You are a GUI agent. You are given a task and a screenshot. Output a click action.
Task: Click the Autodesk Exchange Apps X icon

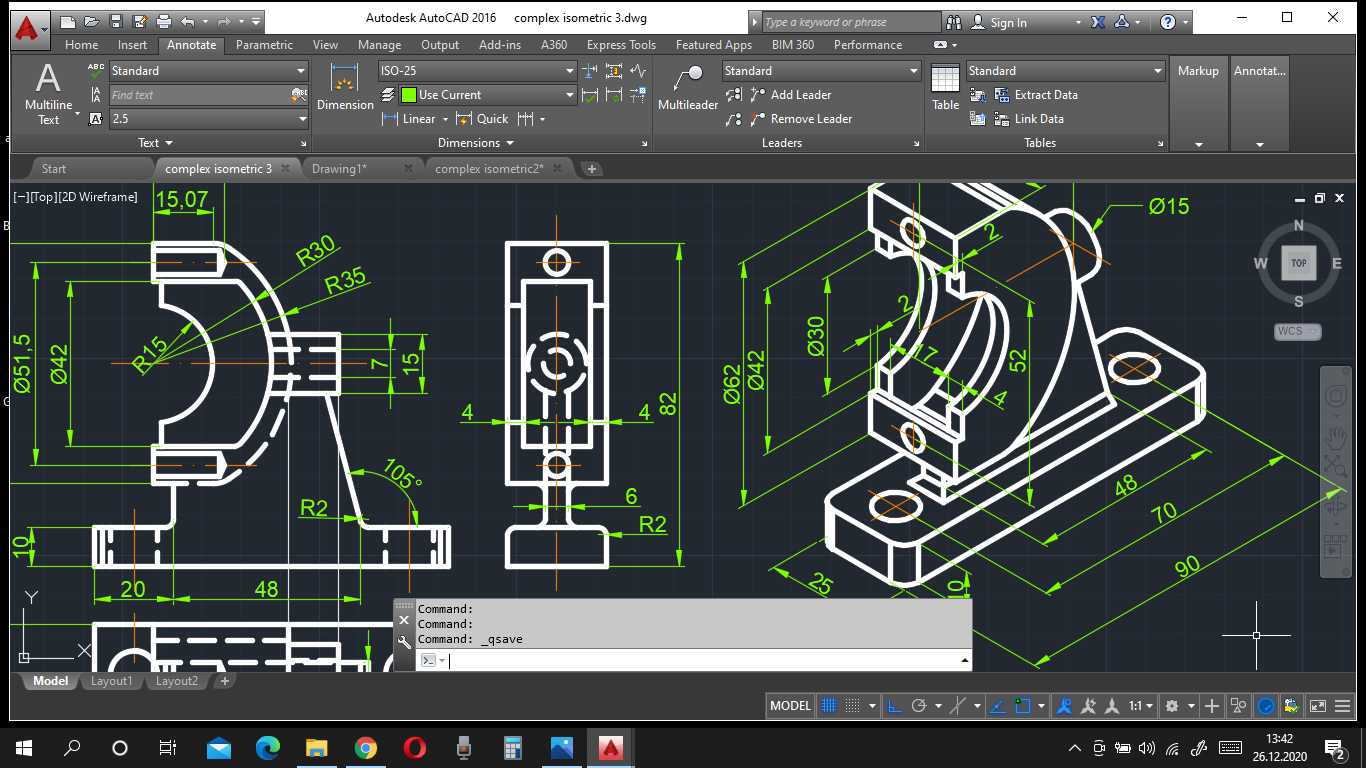tap(1098, 22)
